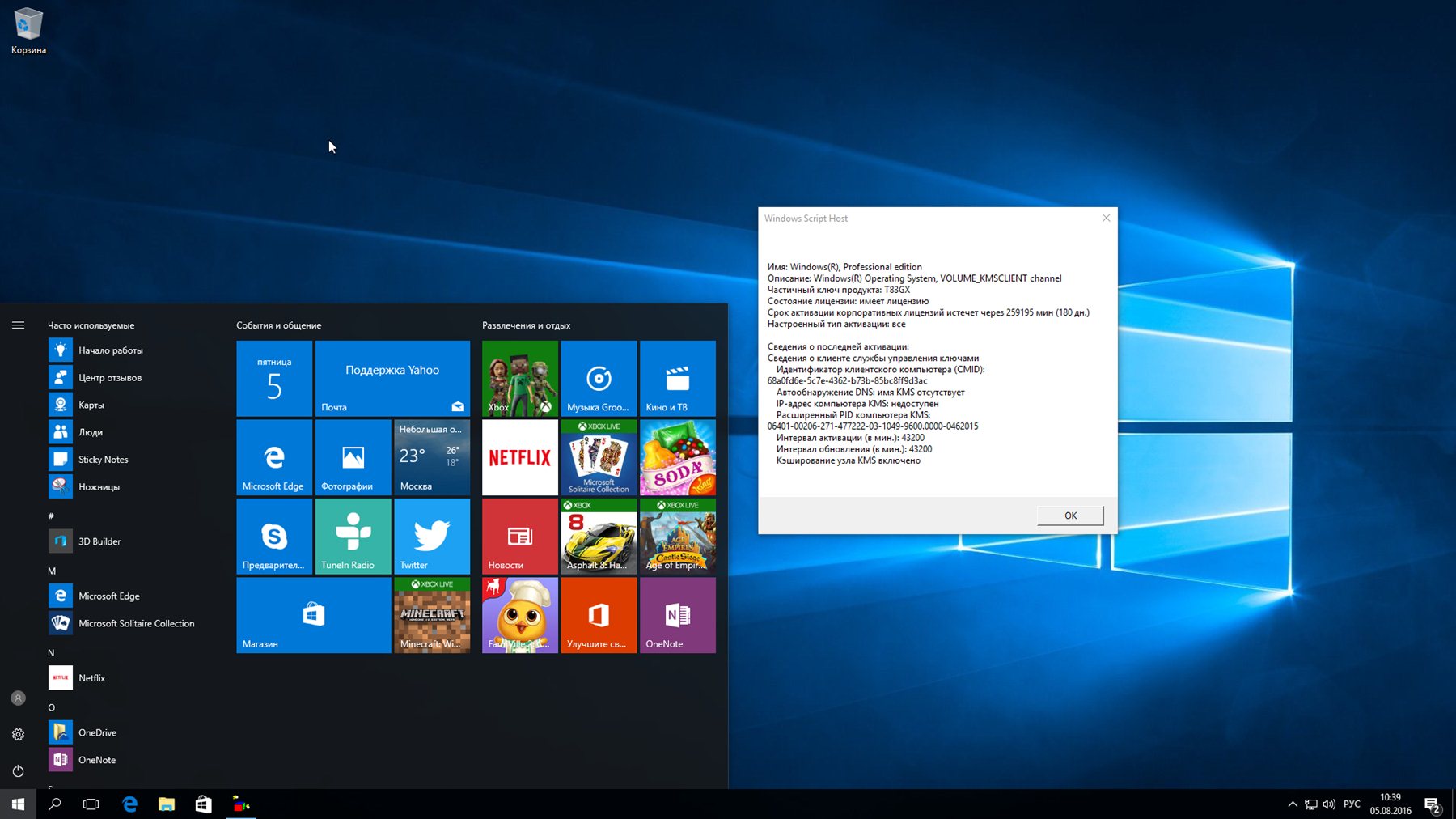Open Settings gear in Start menu

tap(18, 734)
